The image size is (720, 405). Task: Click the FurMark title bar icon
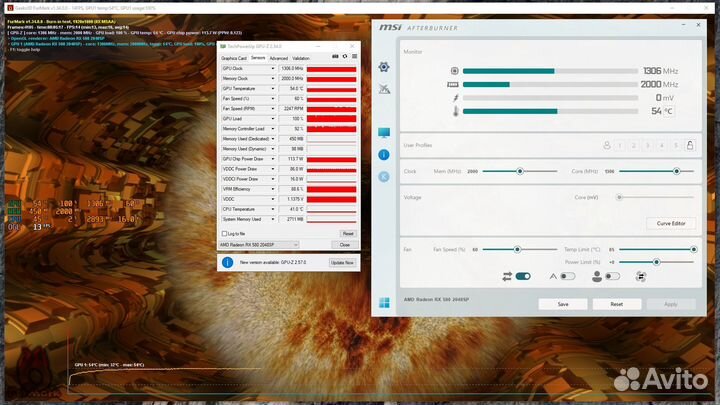point(10,8)
